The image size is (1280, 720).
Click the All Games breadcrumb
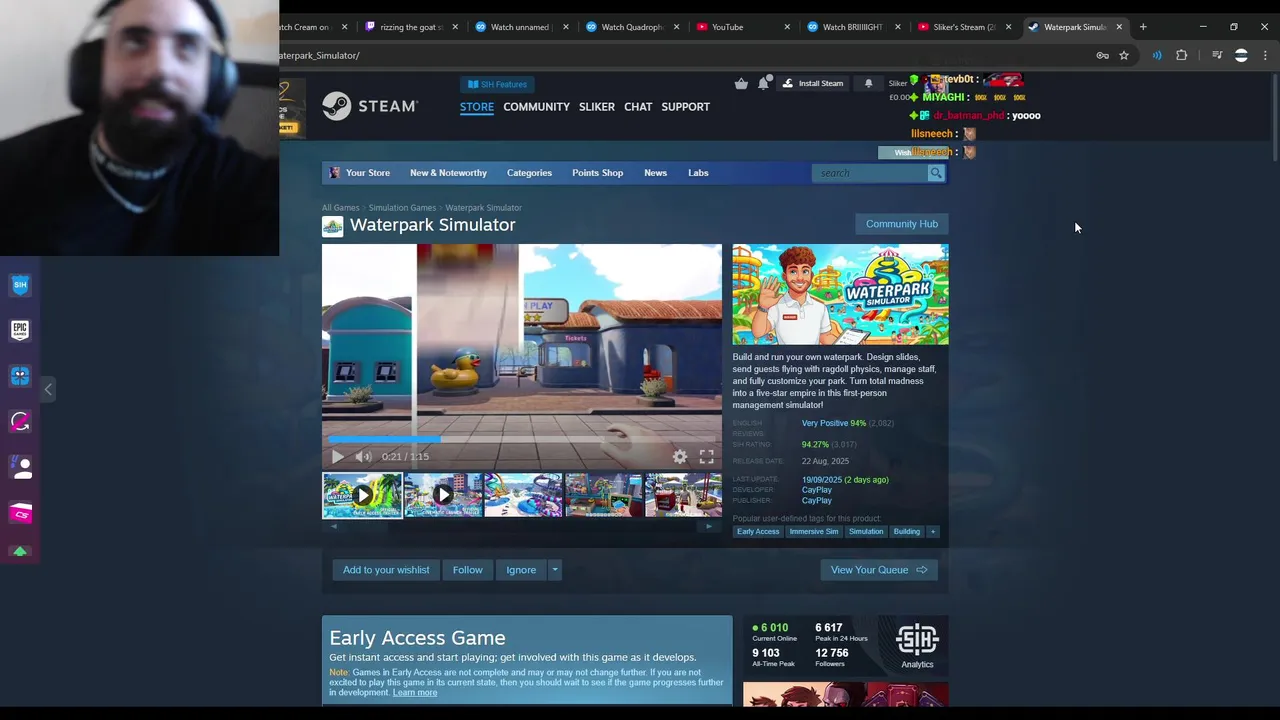pos(340,208)
